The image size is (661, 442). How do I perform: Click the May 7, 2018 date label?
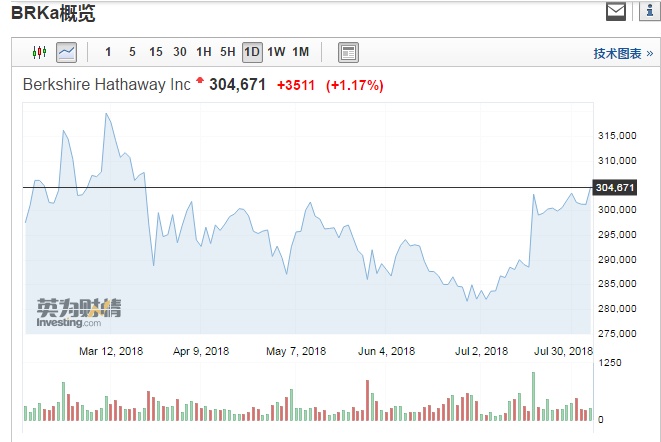(x=296, y=351)
